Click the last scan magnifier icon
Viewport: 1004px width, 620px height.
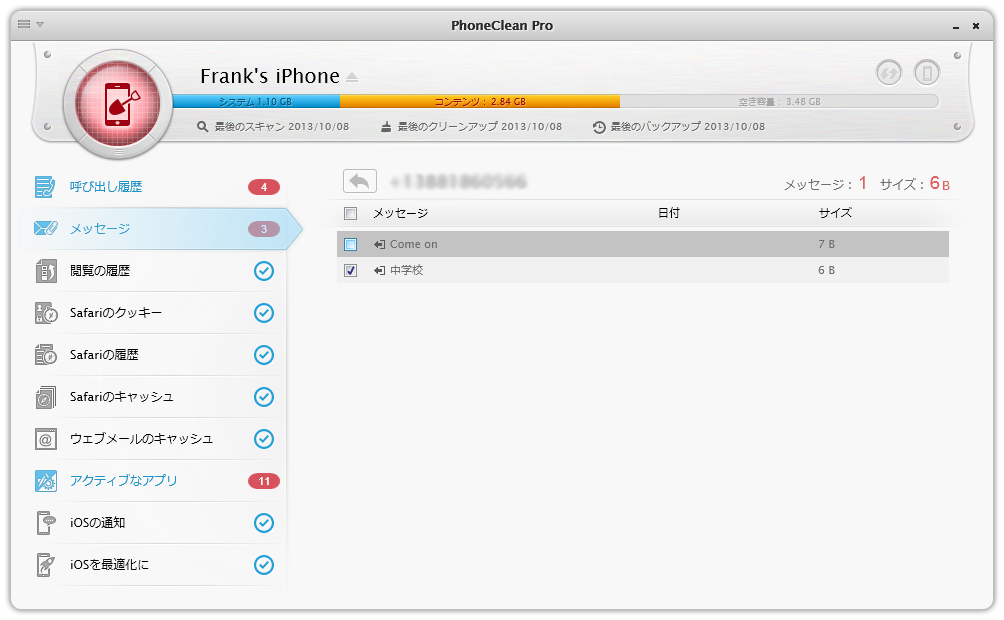pos(202,127)
